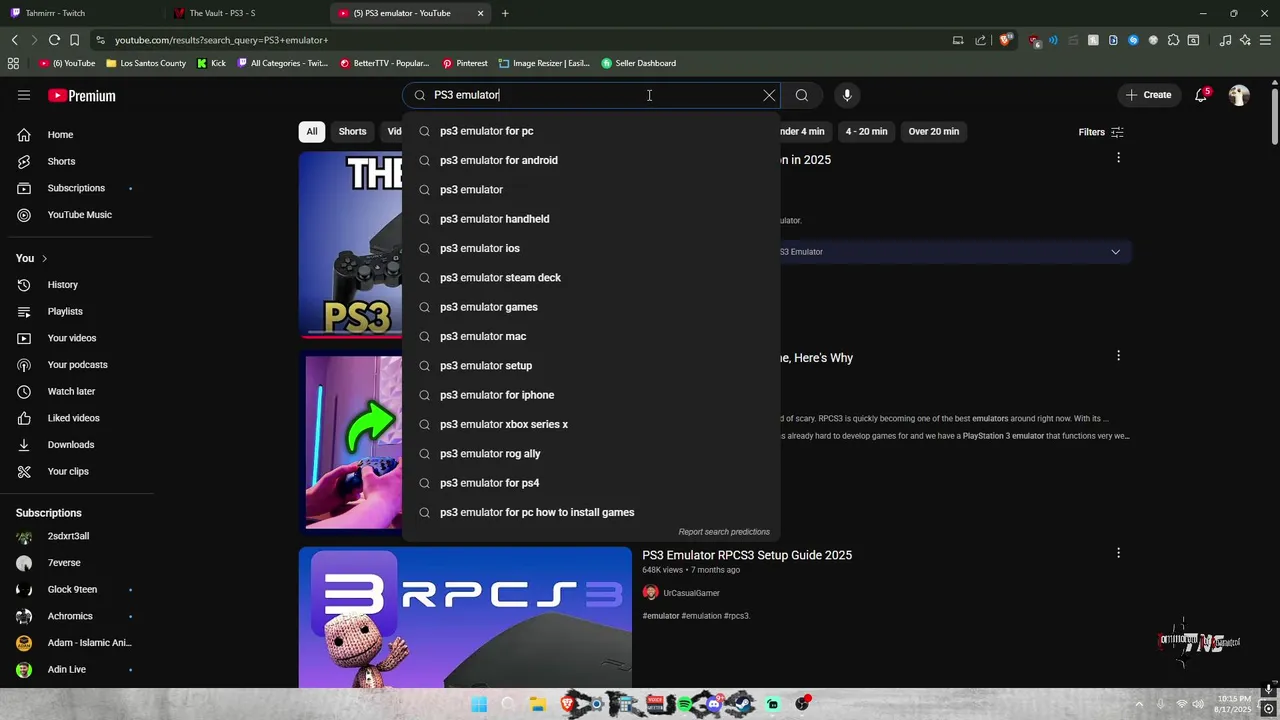Choose suggestion ps3 emulator for android

[590, 160]
